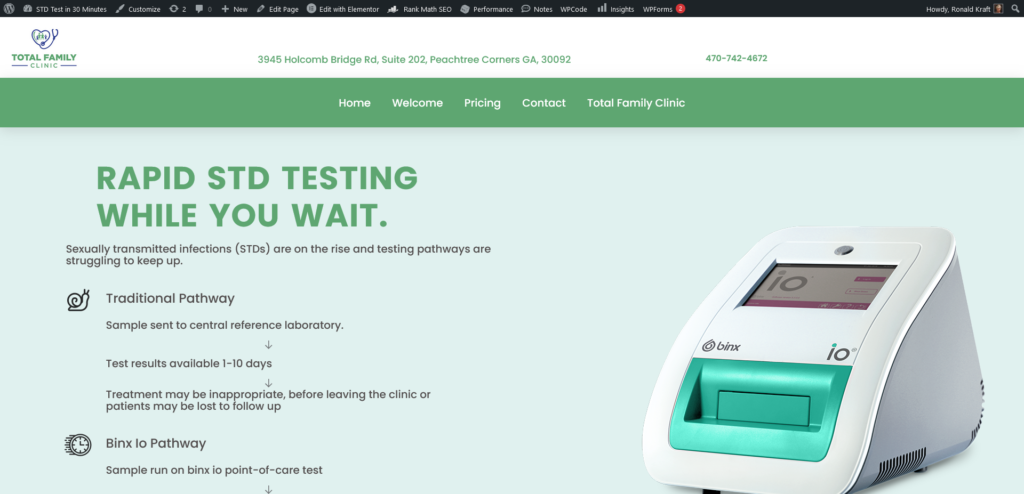Launch Edit with Elementor
The height and width of the screenshot is (494, 1024).
tap(343, 9)
